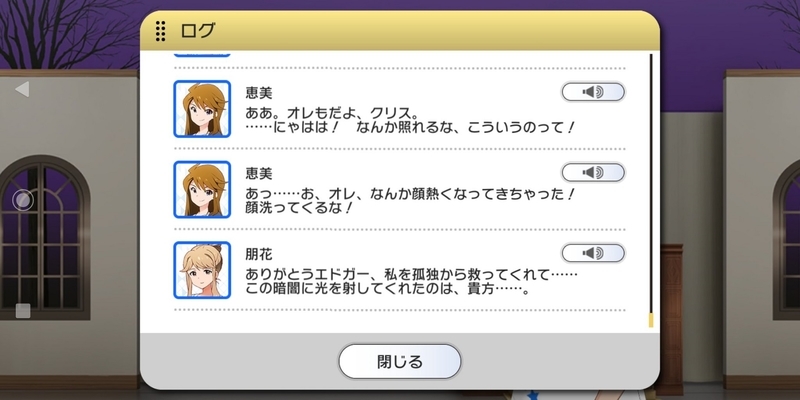Click the name label 朋花
Image resolution: width=800 pixels, height=400 pixels.
pyautogui.click(x=259, y=254)
